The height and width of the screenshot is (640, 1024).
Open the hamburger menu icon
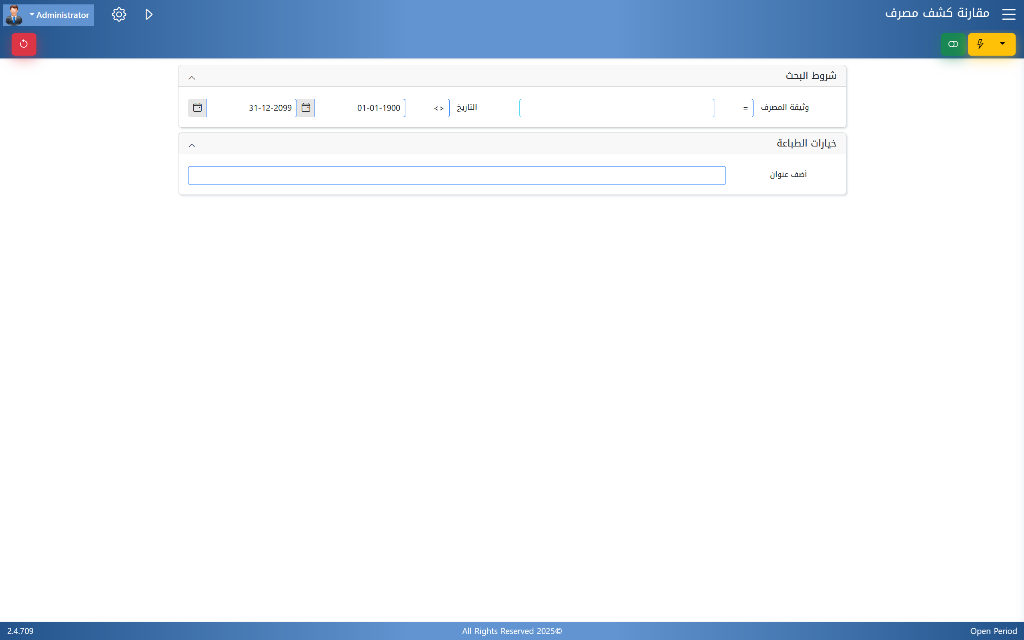(1008, 15)
